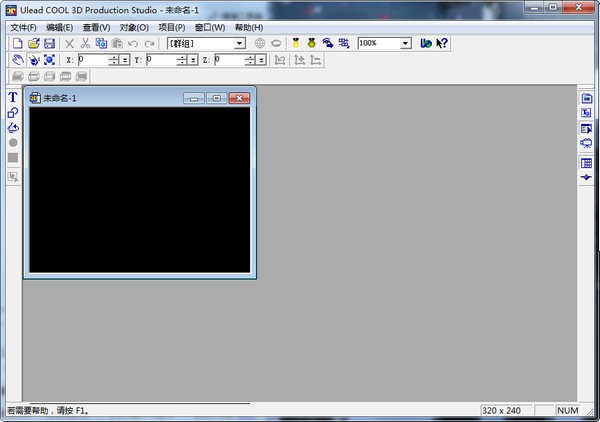This screenshot has width=600, height=422.
Task: Click the 帮助(H) menu
Action: [249, 27]
